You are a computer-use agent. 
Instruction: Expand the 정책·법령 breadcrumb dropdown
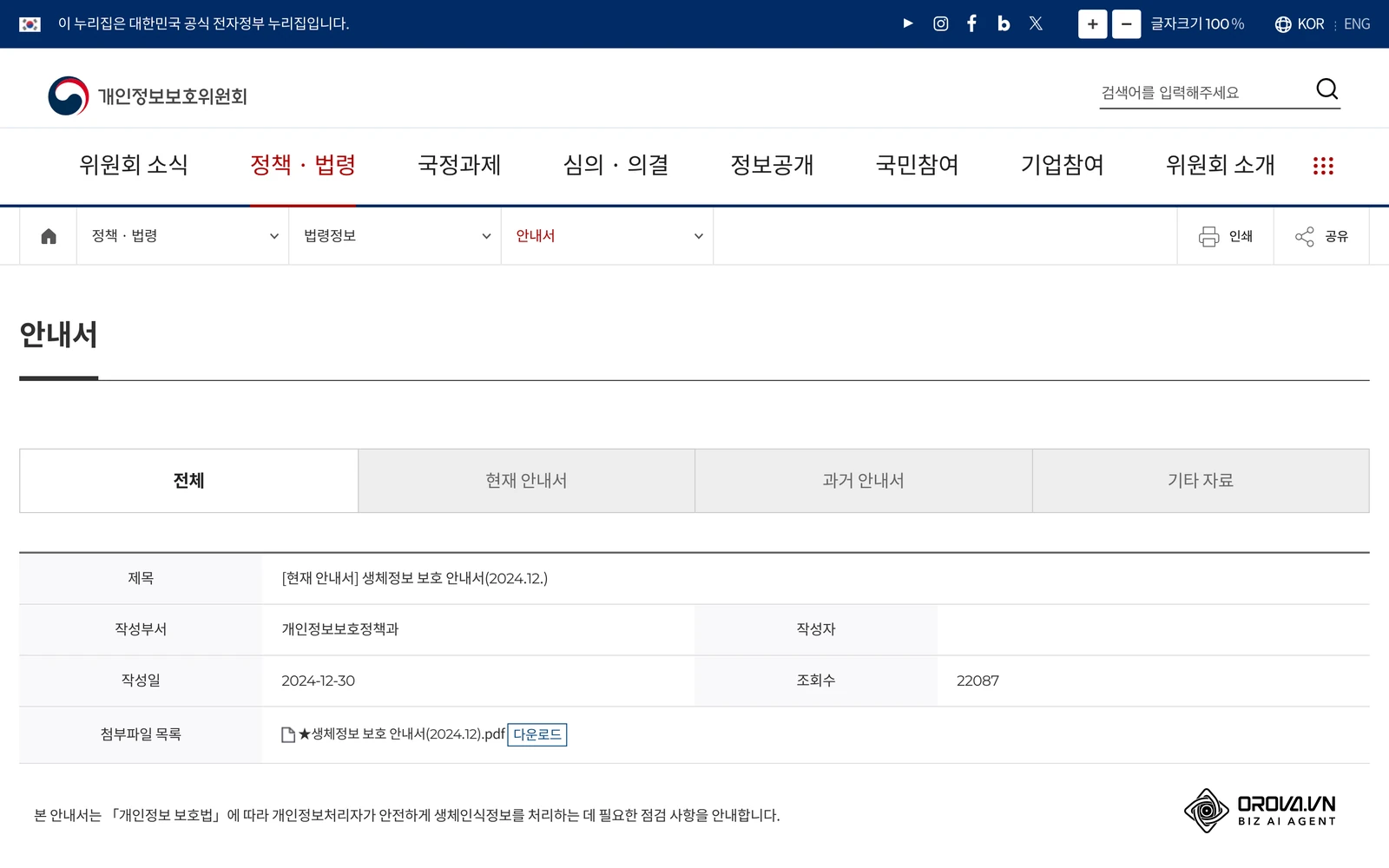(182, 236)
